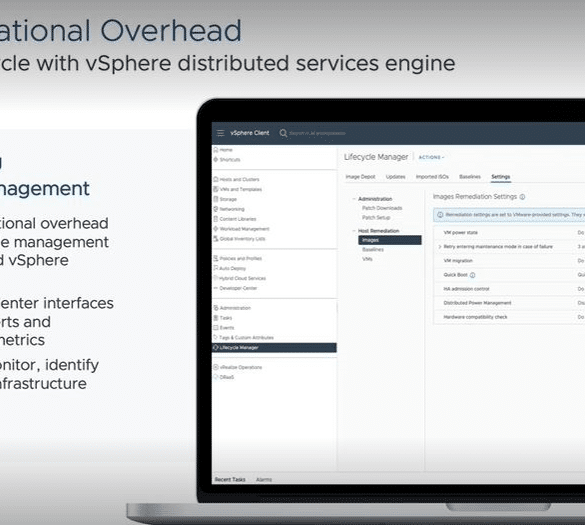Switch to the Updates tab
Viewport: 585px width, 525px height.
click(x=395, y=177)
